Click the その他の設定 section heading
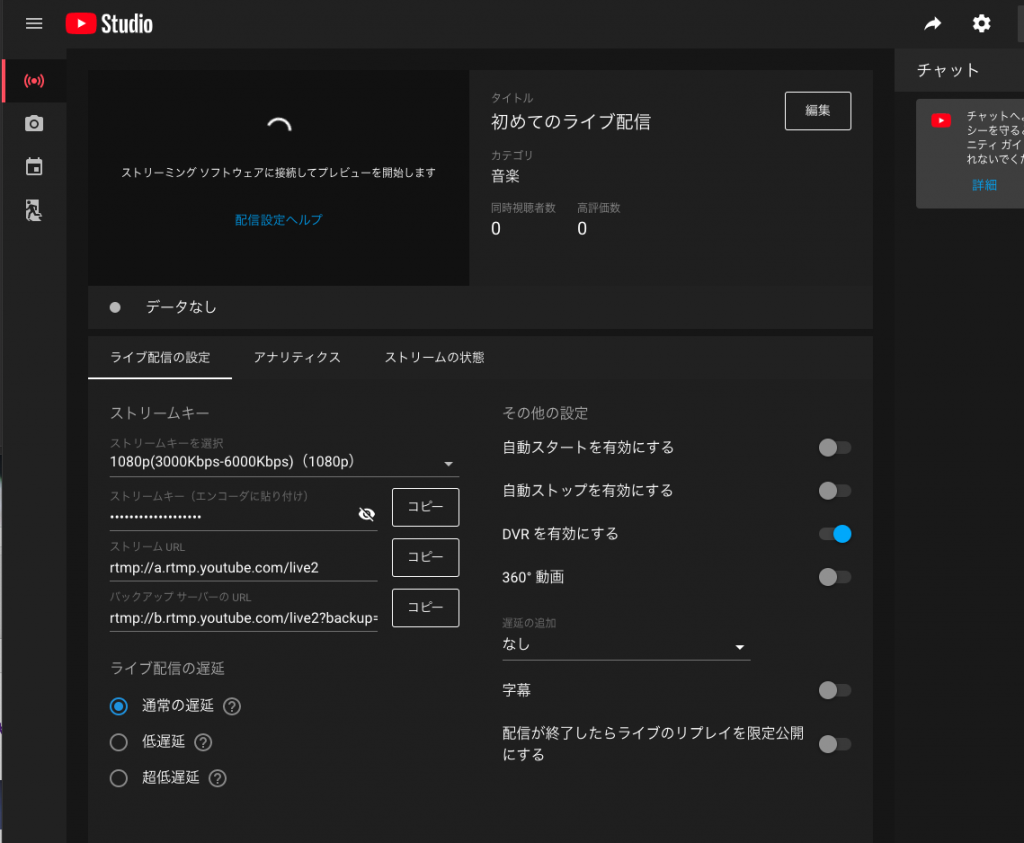Screen dimensions: 1024x843 tap(545, 413)
